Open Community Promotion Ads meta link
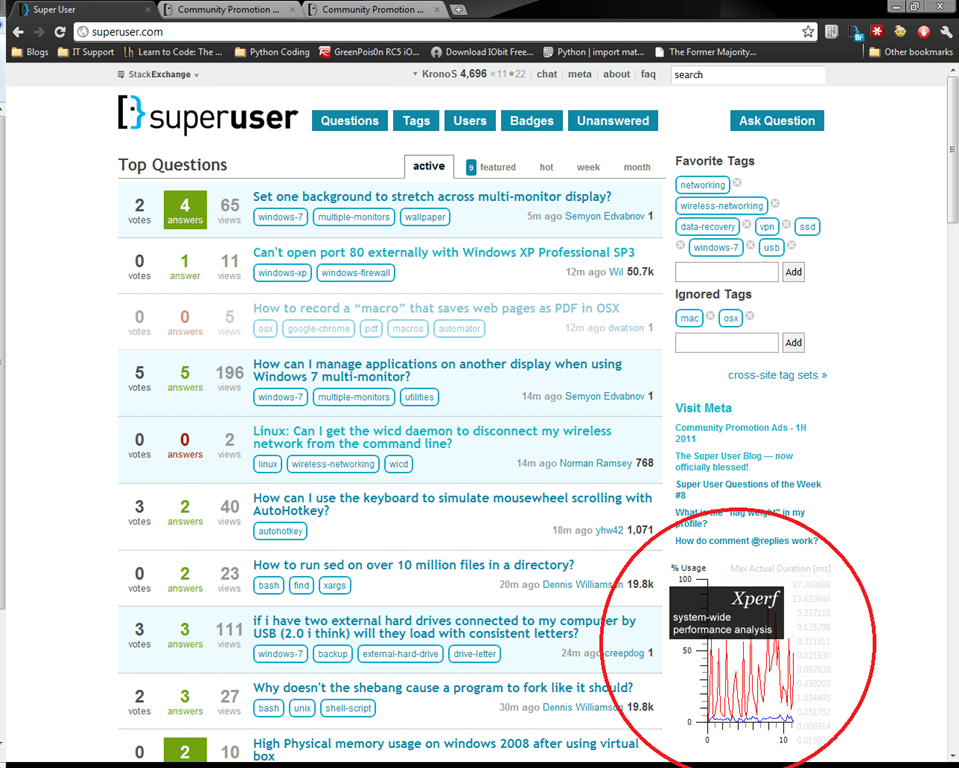Image resolution: width=959 pixels, height=768 pixels. coord(740,433)
